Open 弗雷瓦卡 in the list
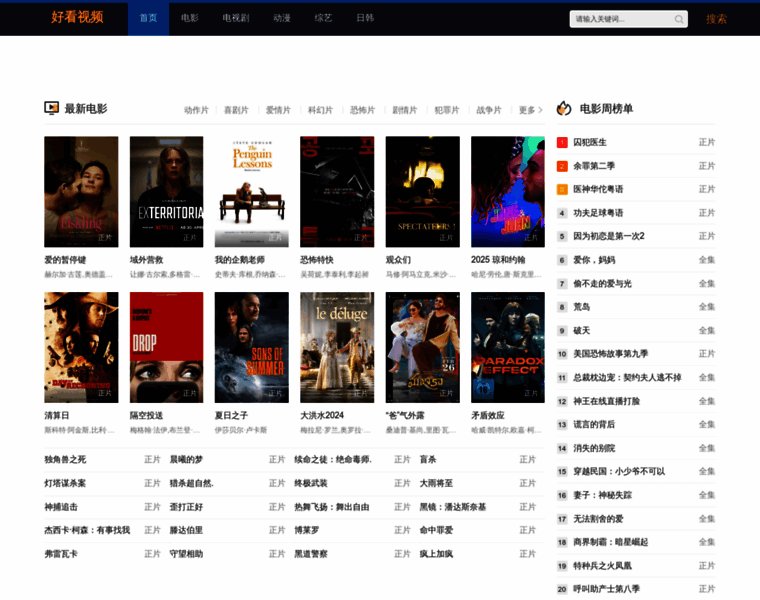Image resolution: width=760 pixels, height=600 pixels. (x=61, y=553)
